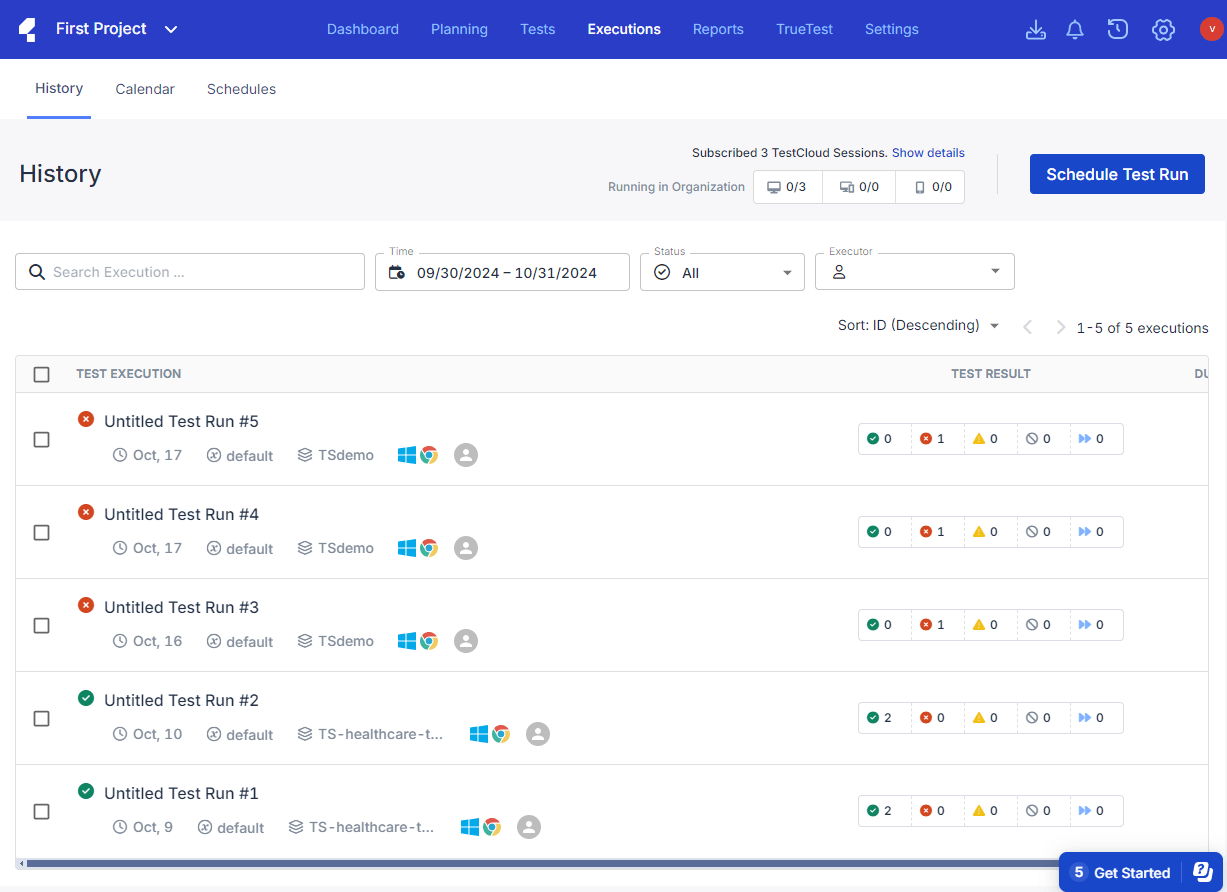1227x892 pixels.
Task: Open the Show details link
Action: tap(928, 153)
